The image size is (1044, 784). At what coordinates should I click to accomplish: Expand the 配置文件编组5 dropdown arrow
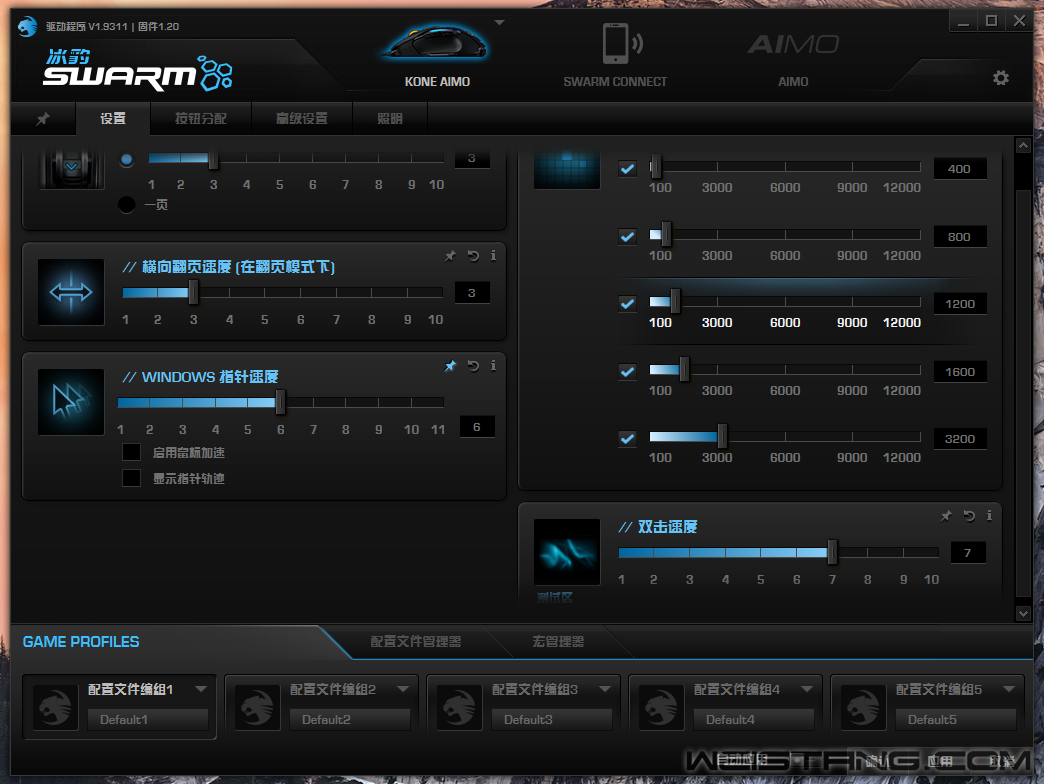[x=1009, y=689]
